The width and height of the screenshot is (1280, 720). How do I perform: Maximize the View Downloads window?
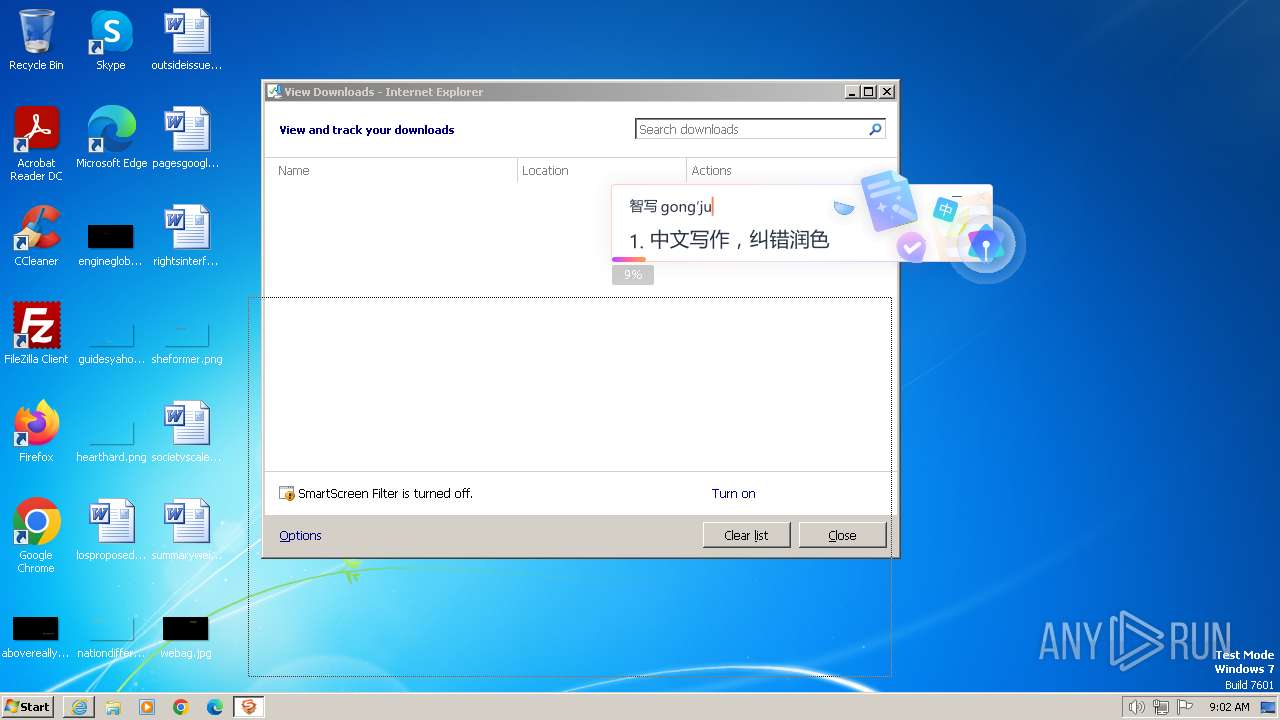point(869,92)
